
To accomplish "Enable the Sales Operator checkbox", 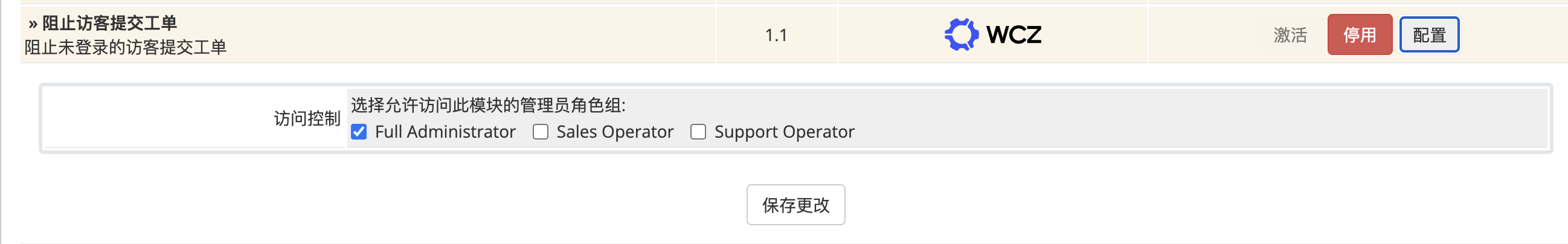I will point(541,132).
